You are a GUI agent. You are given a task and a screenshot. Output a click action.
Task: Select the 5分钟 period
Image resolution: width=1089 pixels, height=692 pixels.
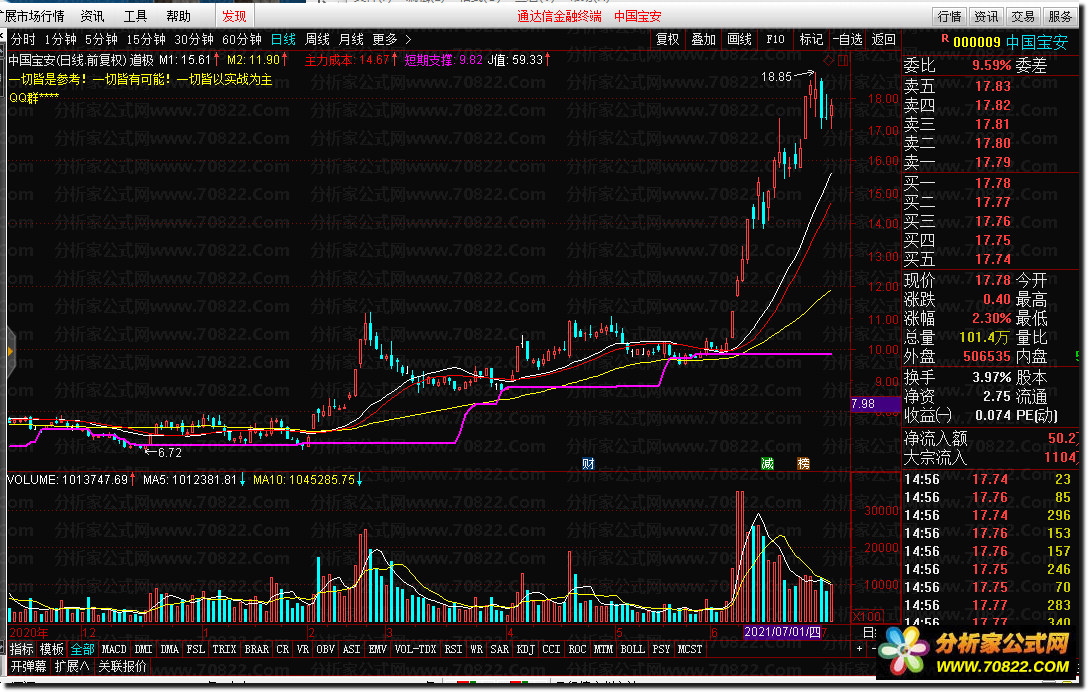tap(101, 40)
